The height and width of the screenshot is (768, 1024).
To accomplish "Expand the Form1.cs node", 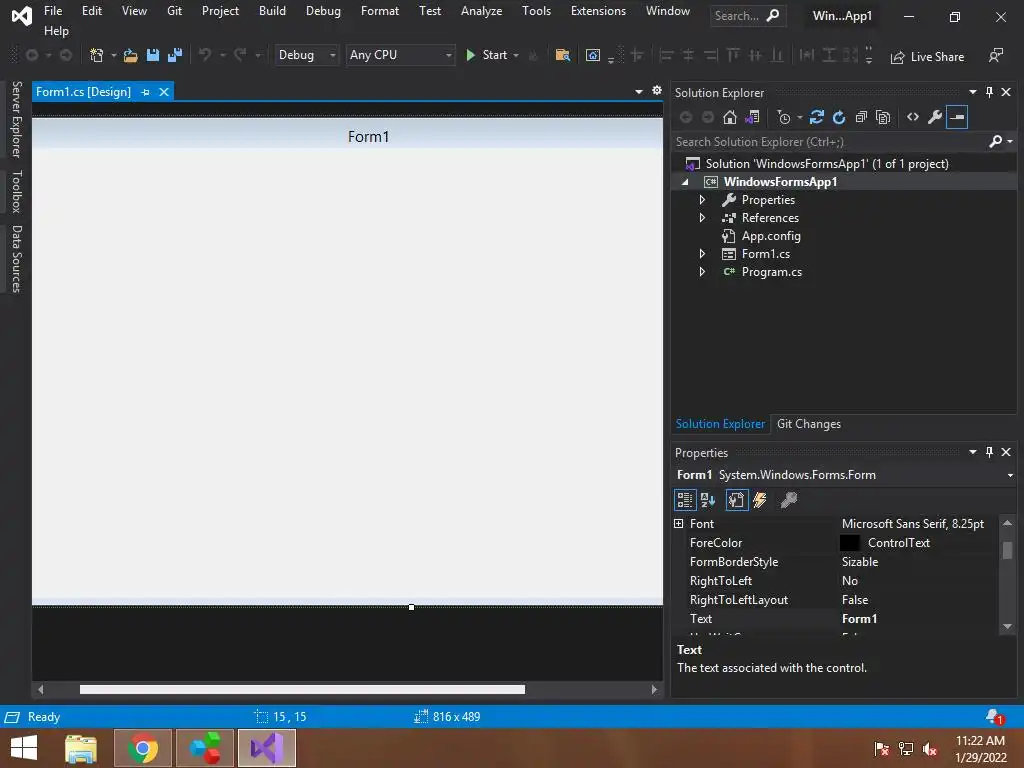I will pyautogui.click(x=703, y=253).
